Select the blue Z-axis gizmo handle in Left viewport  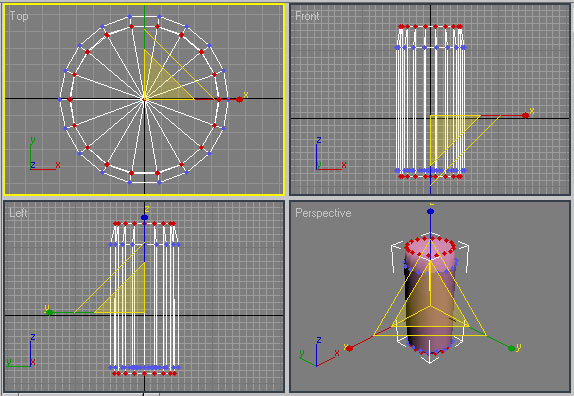[145, 217]
